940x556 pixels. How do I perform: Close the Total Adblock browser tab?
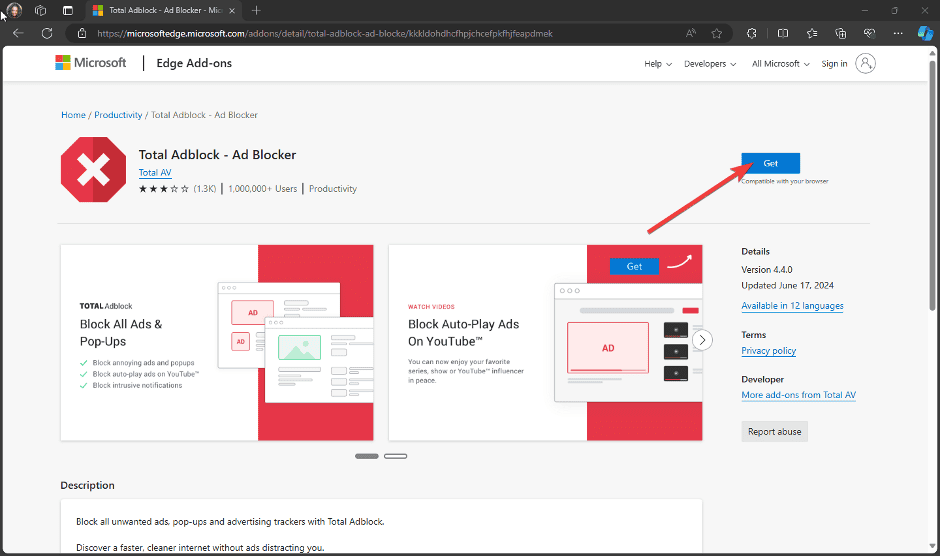coord(232,11)
